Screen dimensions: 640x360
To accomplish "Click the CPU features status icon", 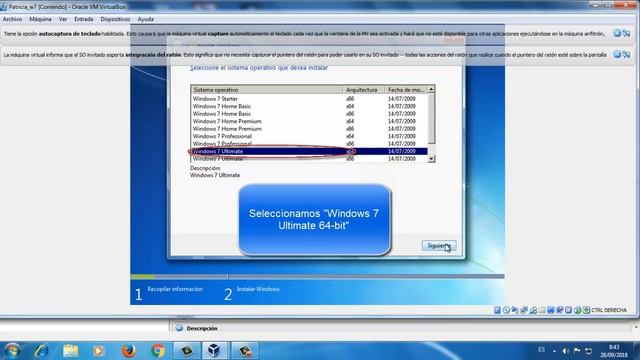I will click(568, 310).
